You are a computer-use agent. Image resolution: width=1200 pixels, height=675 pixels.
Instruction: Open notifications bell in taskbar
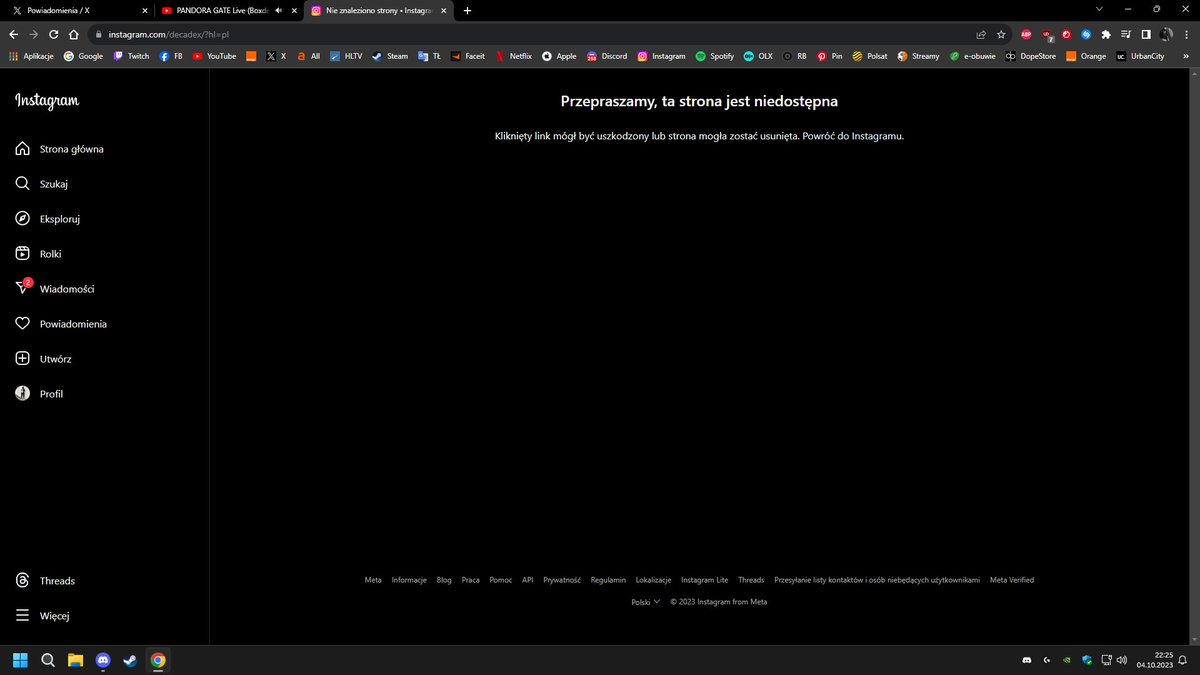1183,660
